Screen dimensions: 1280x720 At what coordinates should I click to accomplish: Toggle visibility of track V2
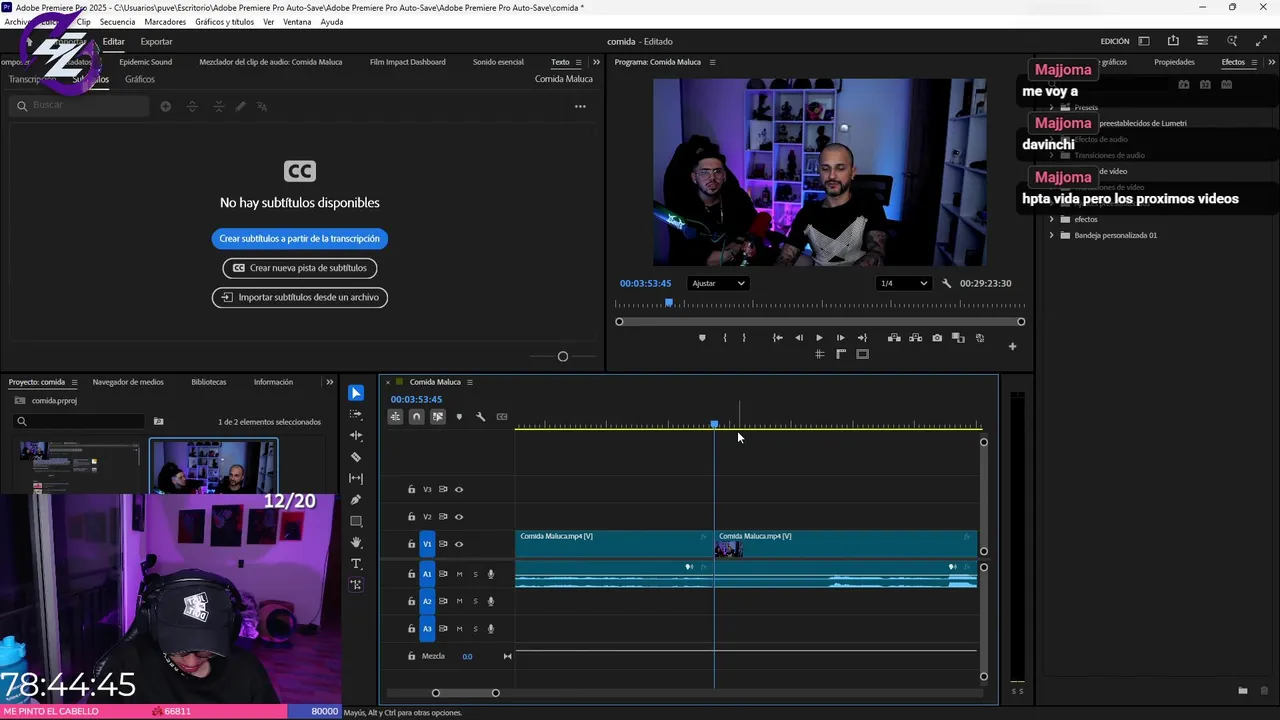(x=459, y=517)
